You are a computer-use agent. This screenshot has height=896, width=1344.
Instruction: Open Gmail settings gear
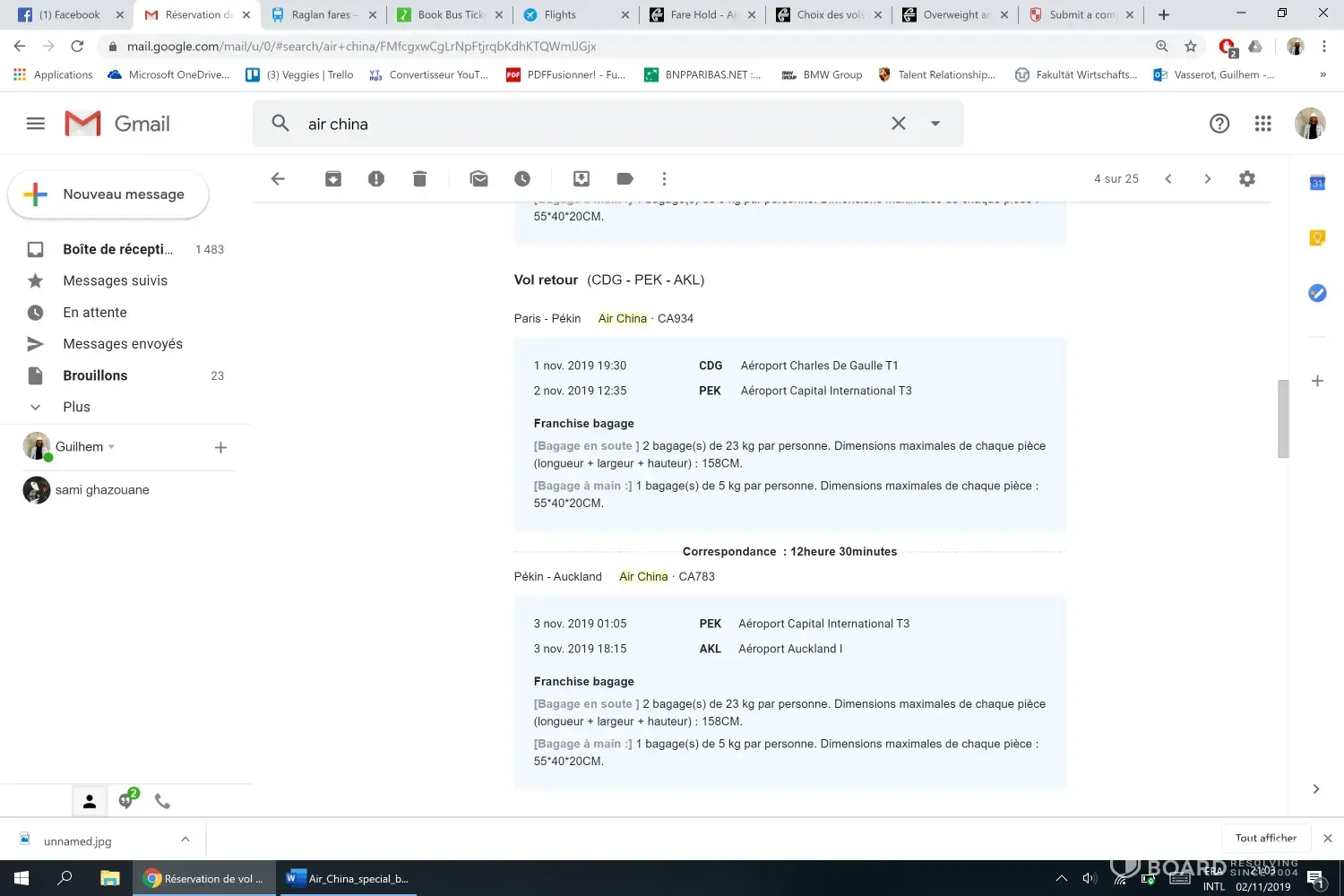coord(1246,179)
